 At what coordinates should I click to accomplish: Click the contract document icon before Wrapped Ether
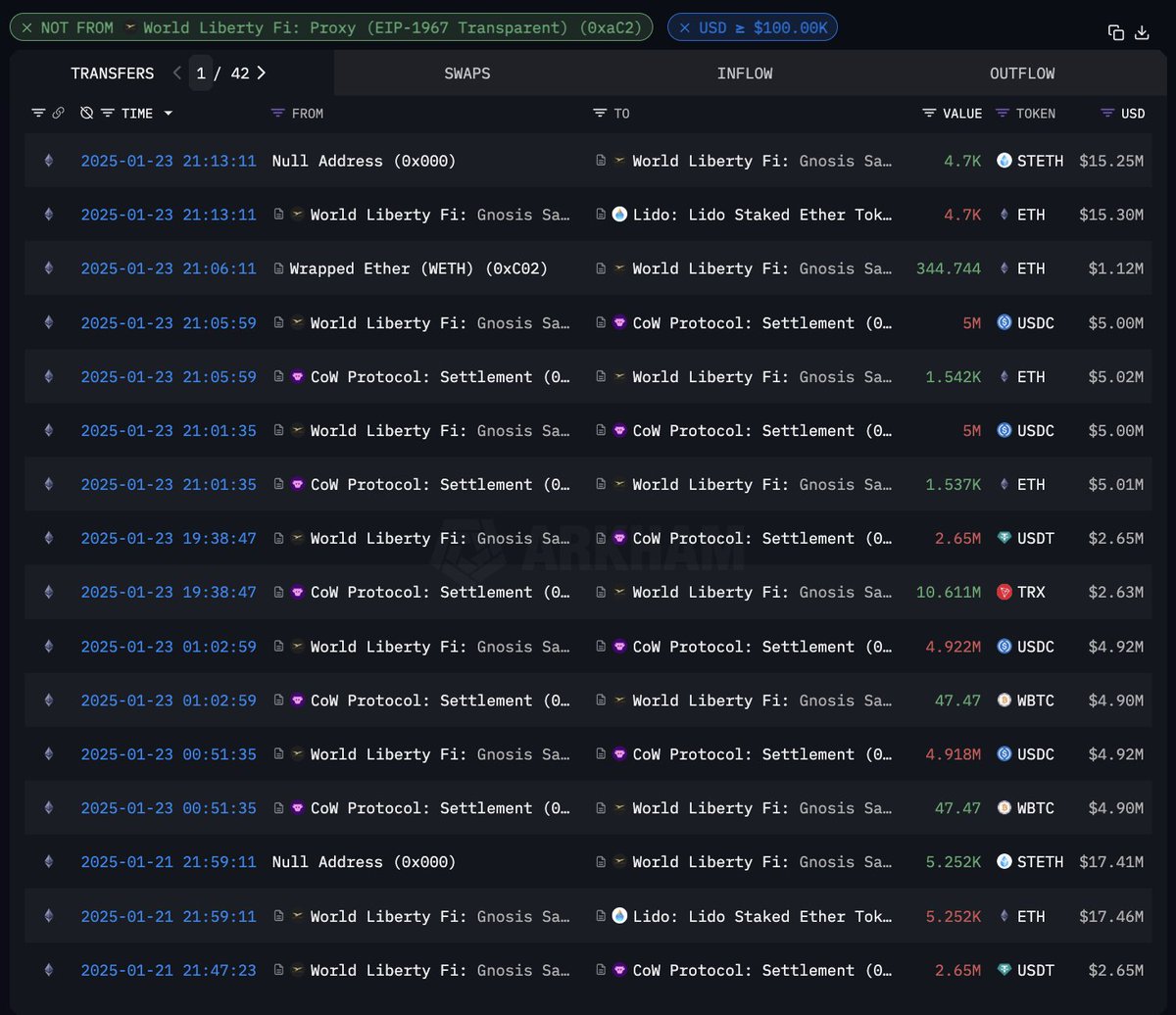280,268
